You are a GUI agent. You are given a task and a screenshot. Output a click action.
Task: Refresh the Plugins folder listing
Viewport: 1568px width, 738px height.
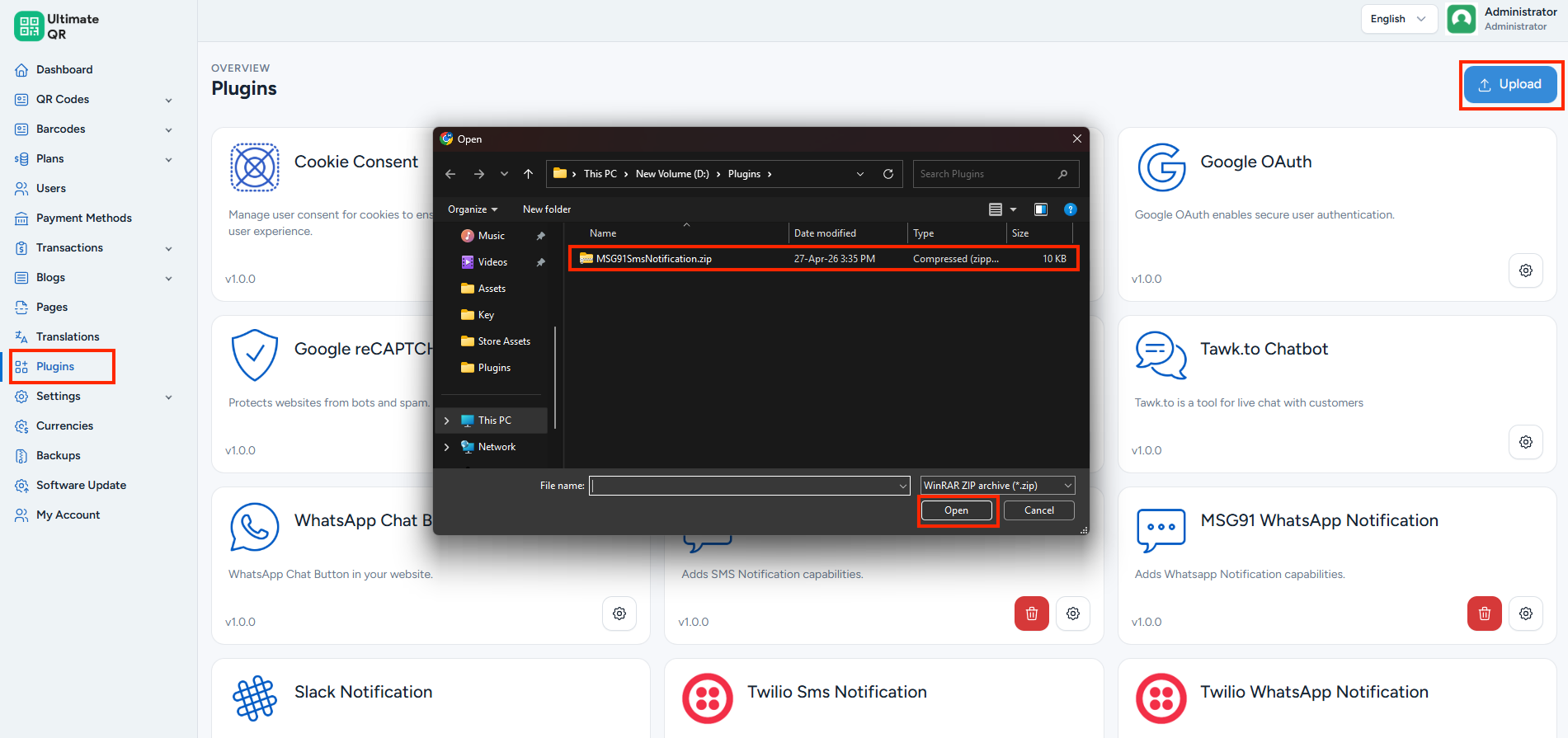[888, 174]
